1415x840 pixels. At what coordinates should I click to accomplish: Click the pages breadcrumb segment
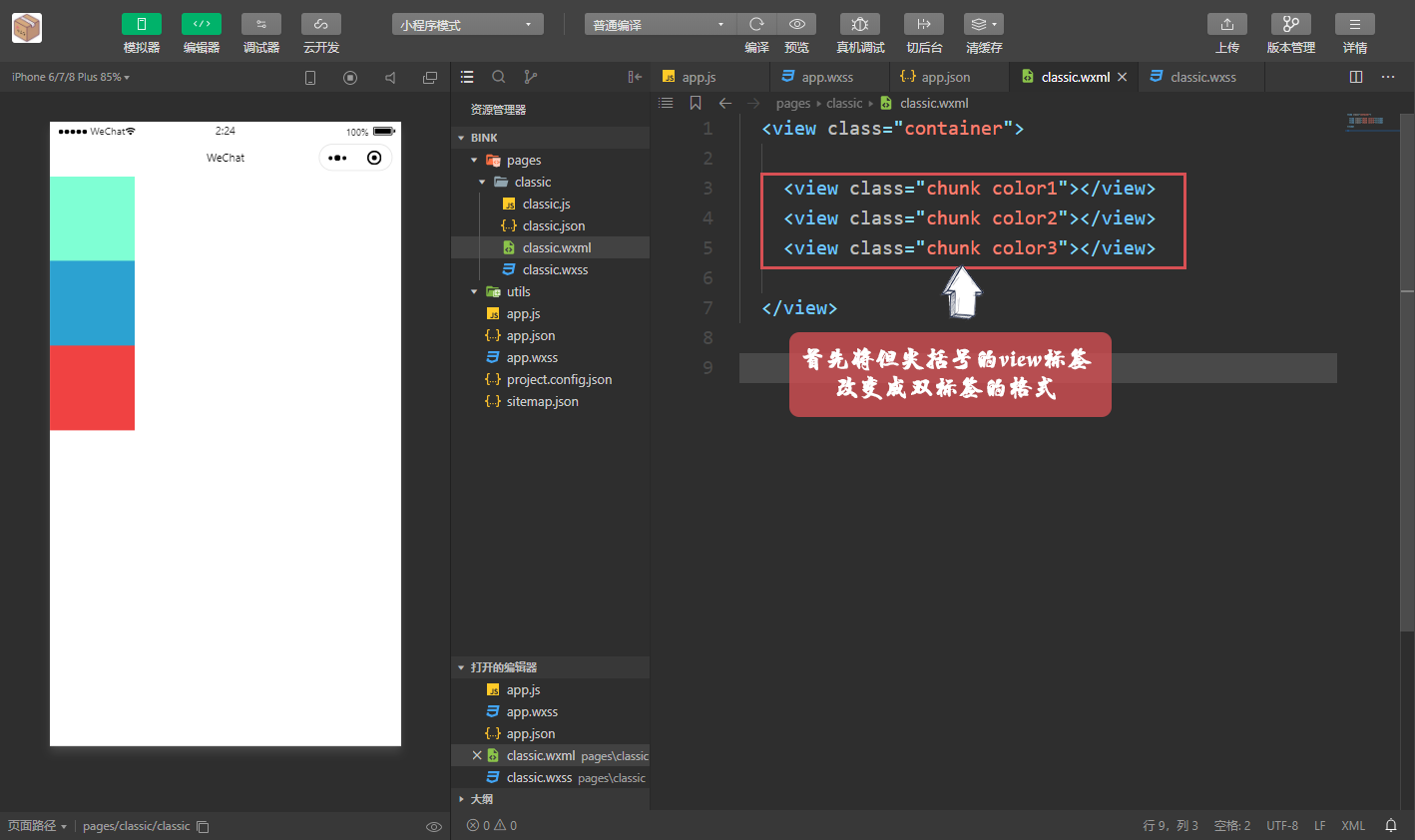(x=793, y=103)
